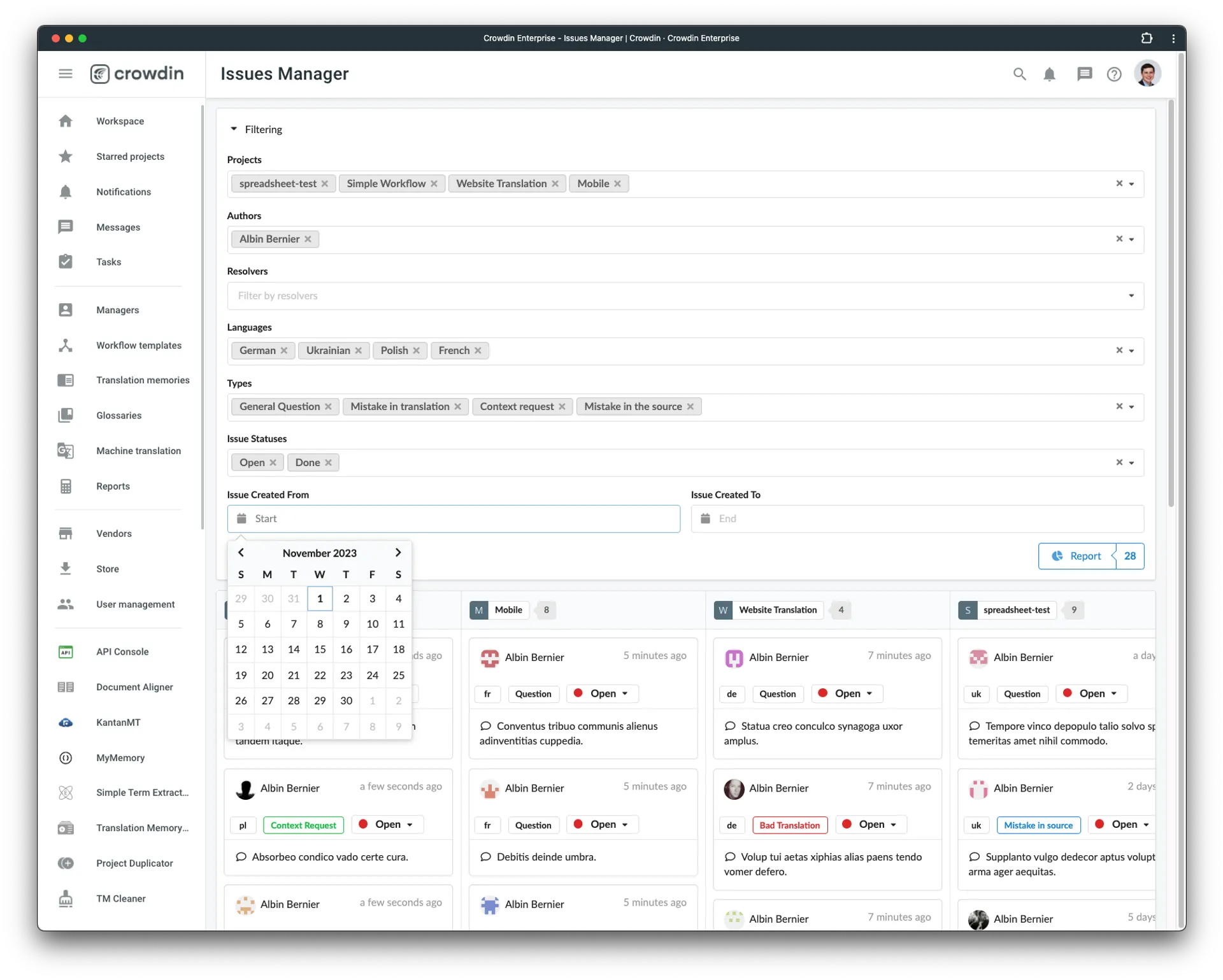Click the Notifications bell icon

1049,74
